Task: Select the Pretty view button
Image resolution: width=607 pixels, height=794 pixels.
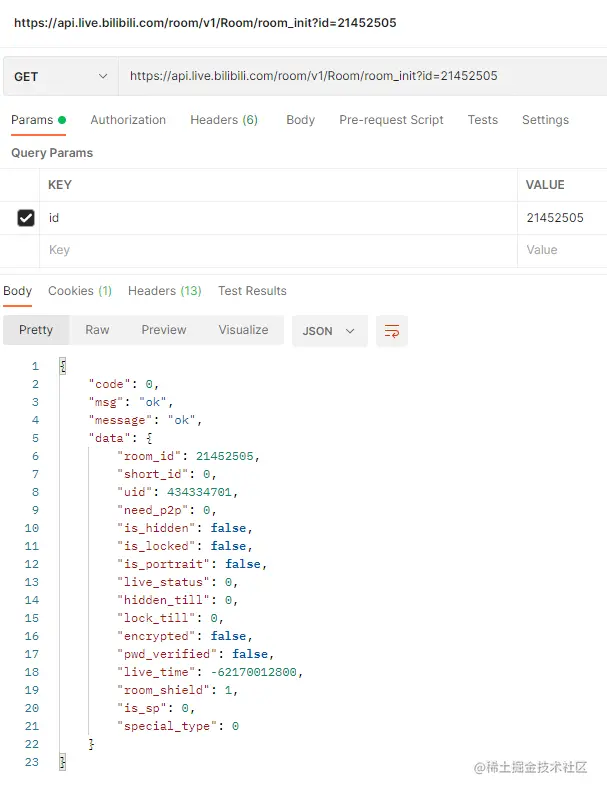Action: click(x=36, y=330)
